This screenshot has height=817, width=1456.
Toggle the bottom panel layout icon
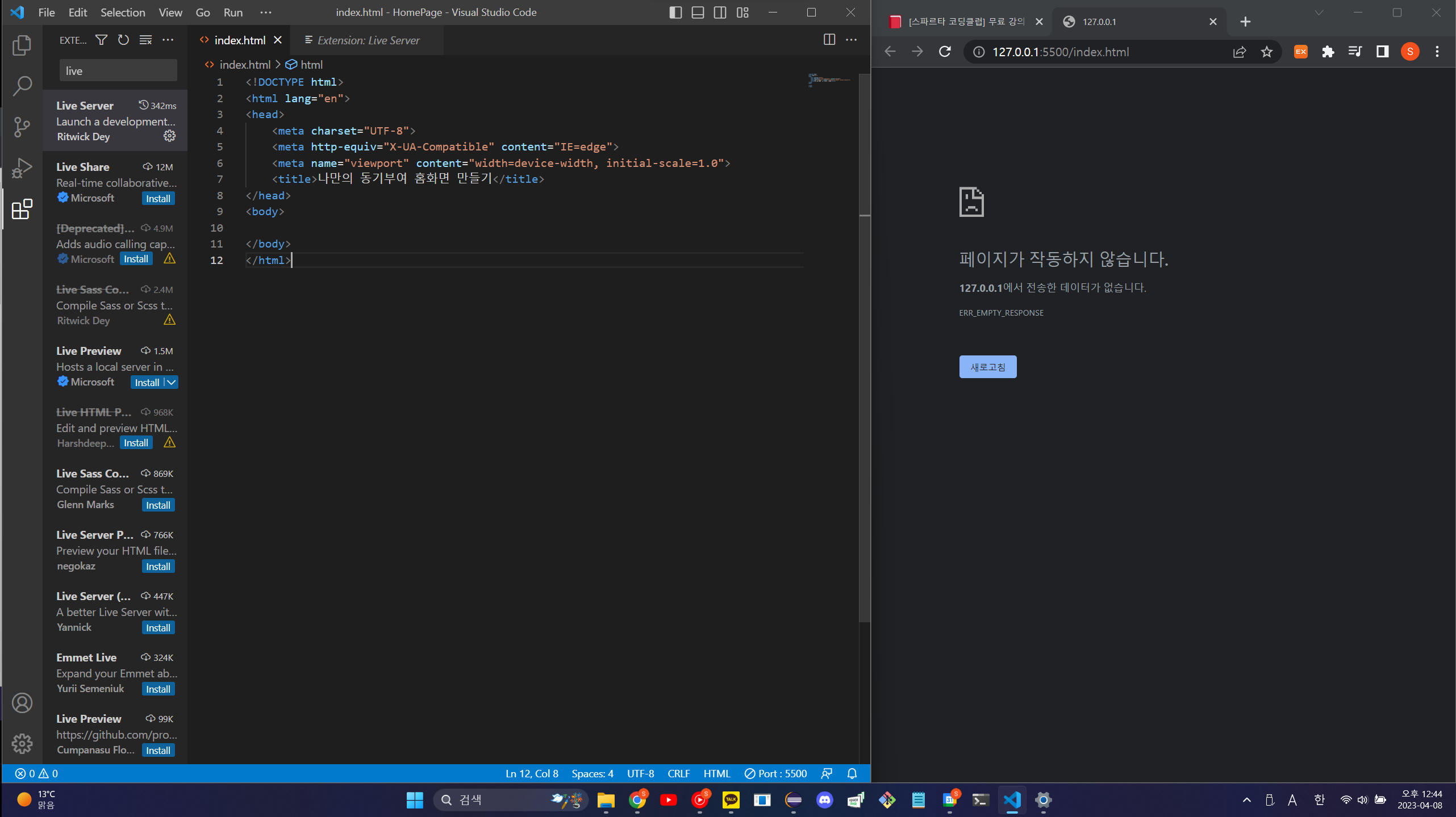click(x=698, y=12)
